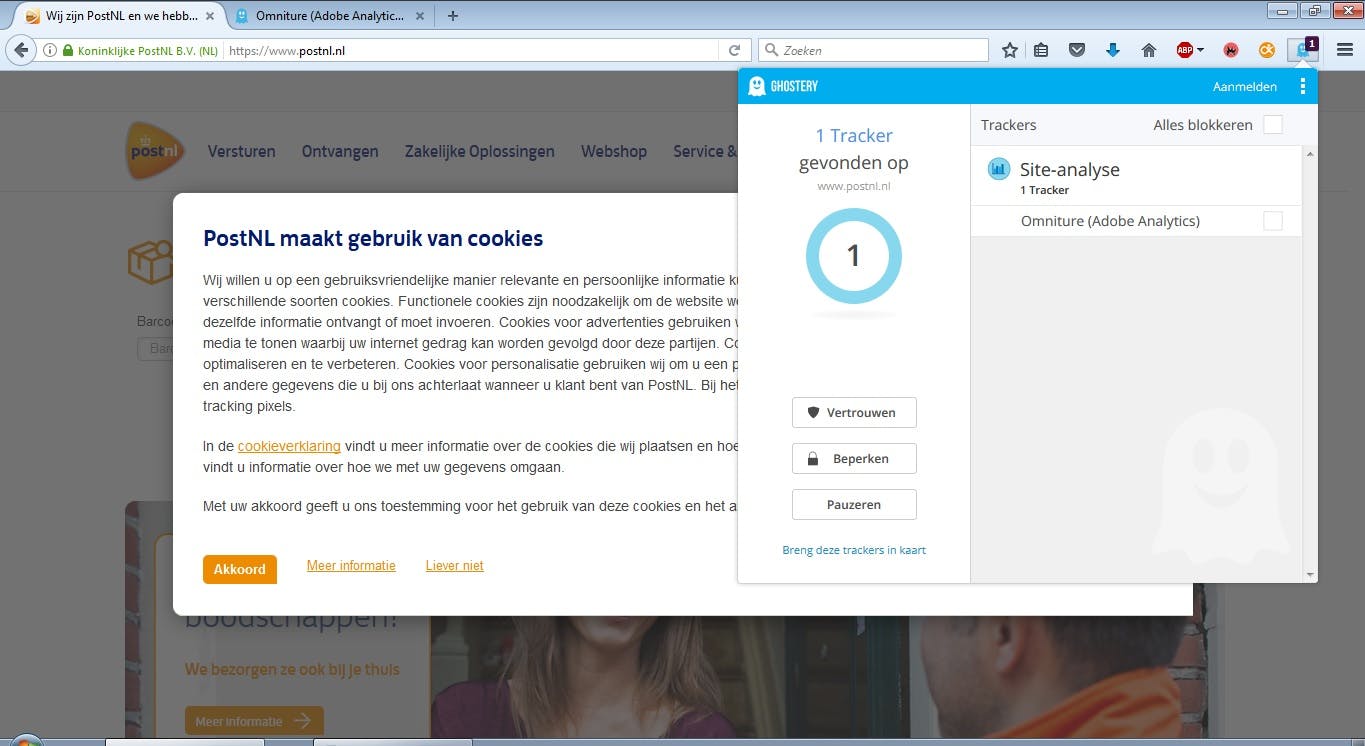The height and width of the screenshot is (746, 1365).
Task: Bookmark this page with the star icon
Action: 1010,50
